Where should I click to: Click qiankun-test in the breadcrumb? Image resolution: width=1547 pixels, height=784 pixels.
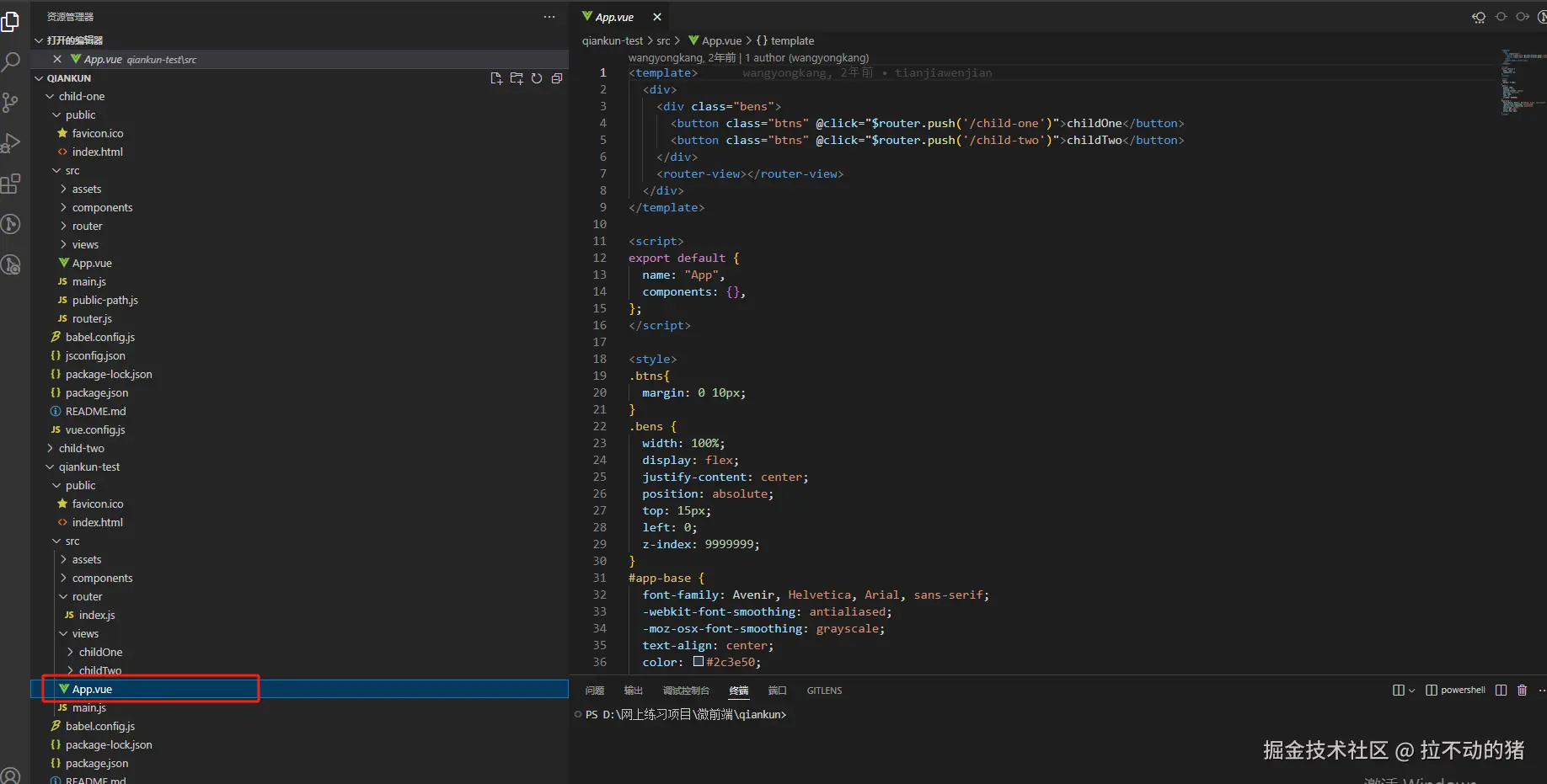click(613, 40)
